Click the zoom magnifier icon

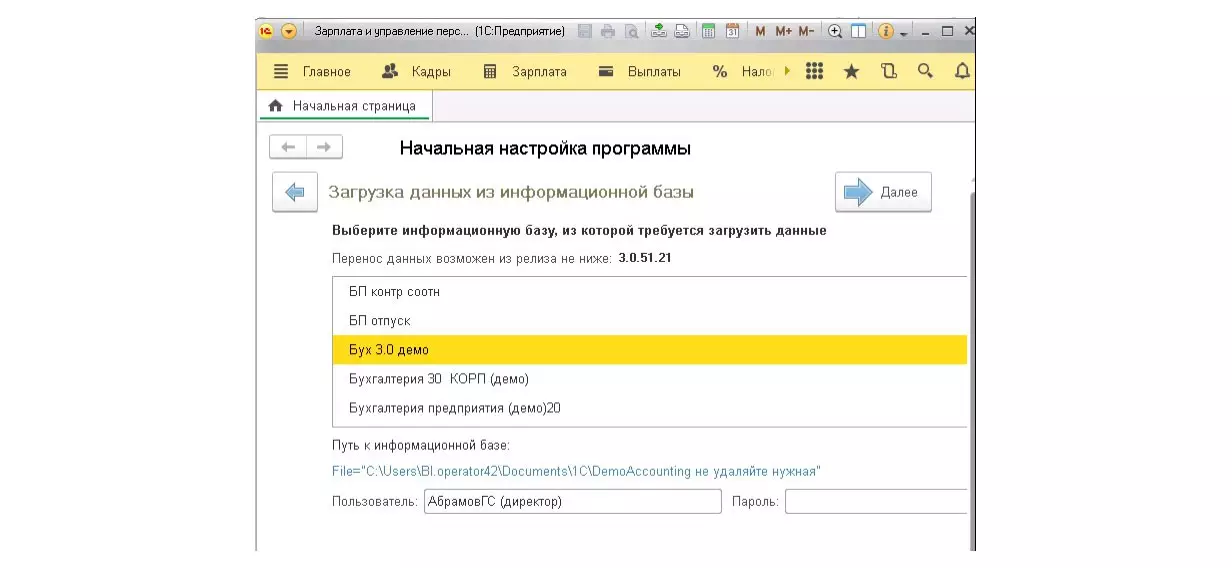pyautogui.click(x=836, y=31)
